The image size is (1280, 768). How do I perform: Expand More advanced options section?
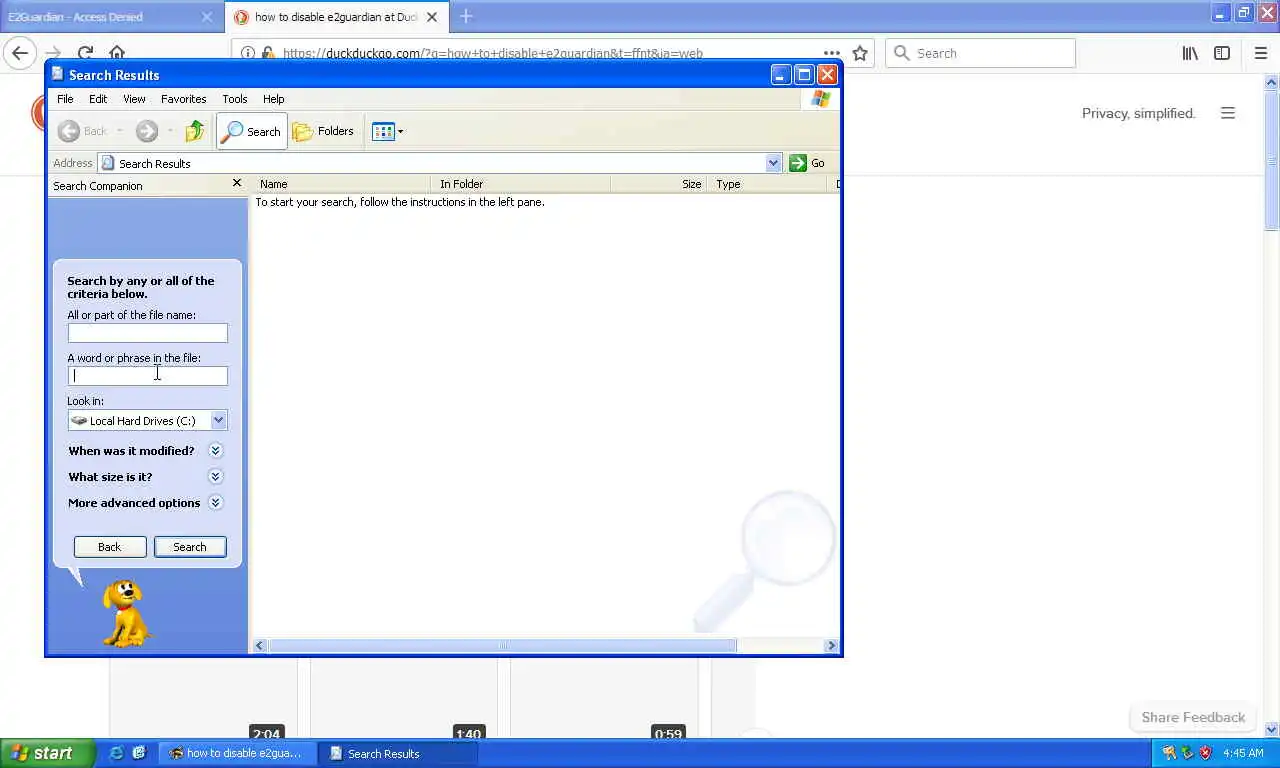[215, 503]
